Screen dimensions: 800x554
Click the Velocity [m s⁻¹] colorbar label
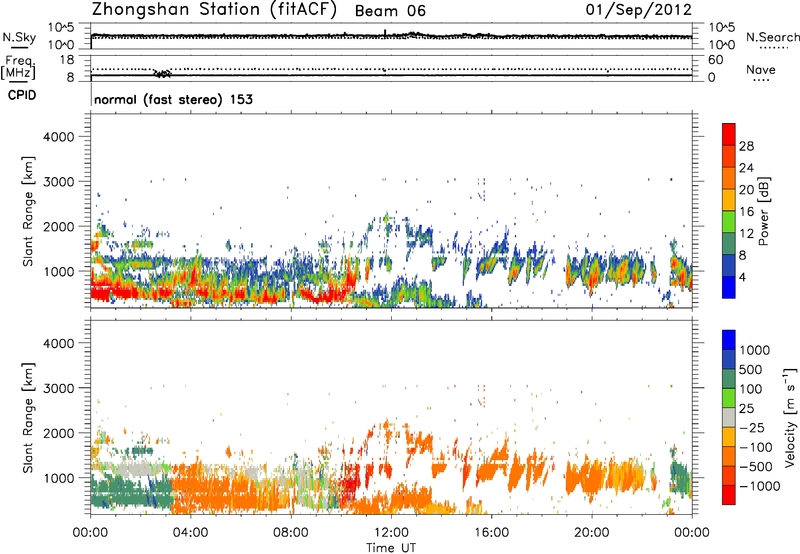click(x=790, y=417)
